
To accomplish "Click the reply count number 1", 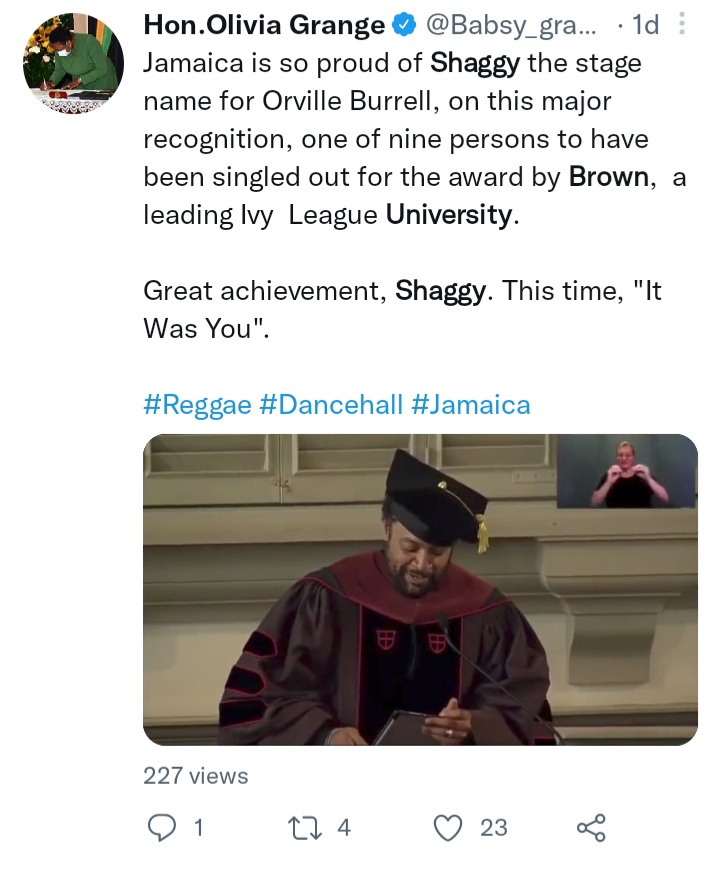I will point(198,828).
